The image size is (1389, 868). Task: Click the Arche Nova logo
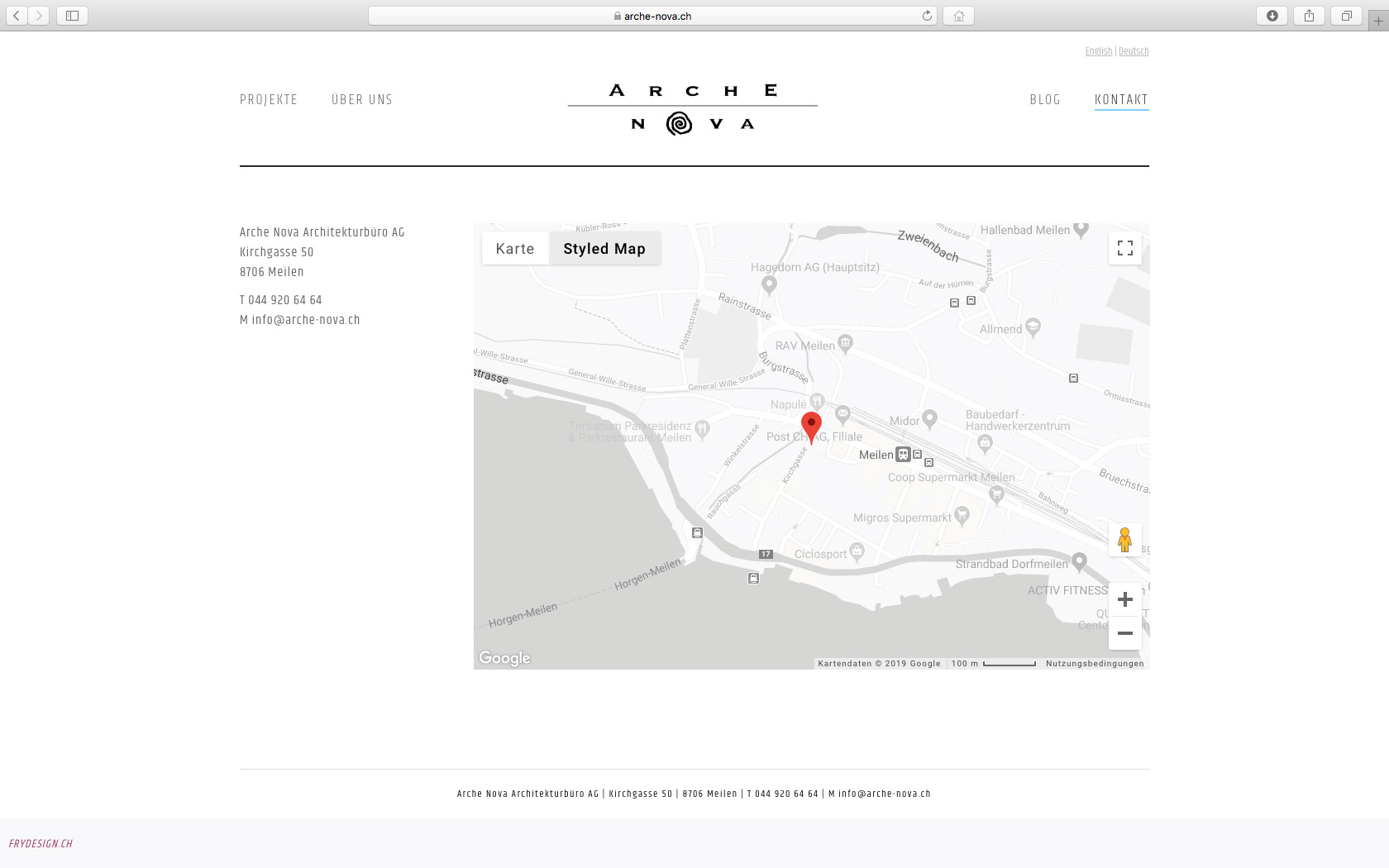point(693,109)
